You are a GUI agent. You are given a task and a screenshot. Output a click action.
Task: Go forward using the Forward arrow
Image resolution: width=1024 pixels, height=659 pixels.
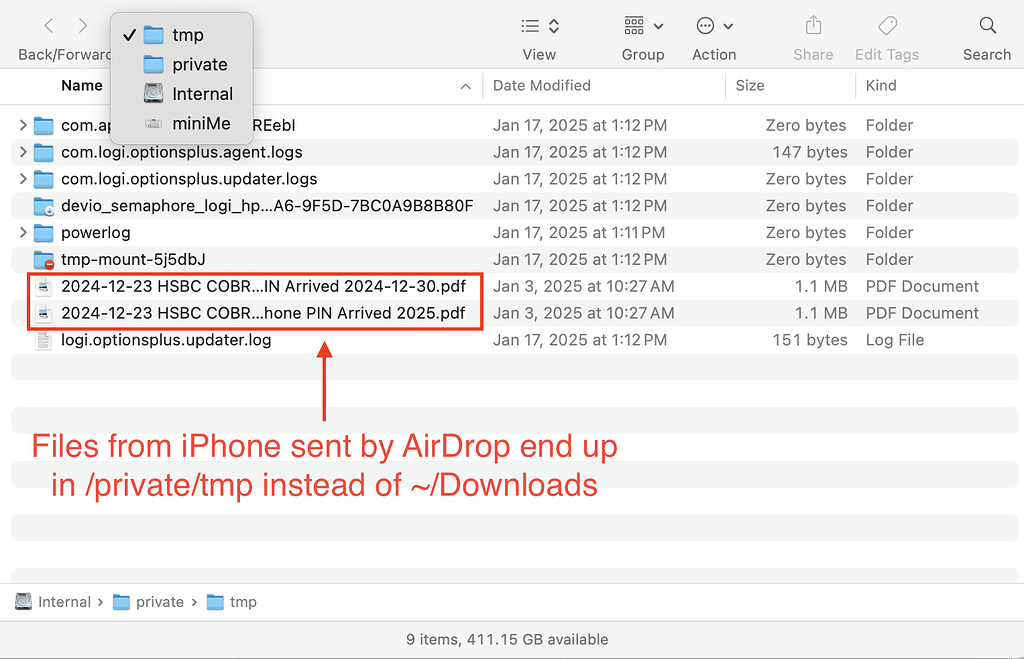[x=83, y=26]
